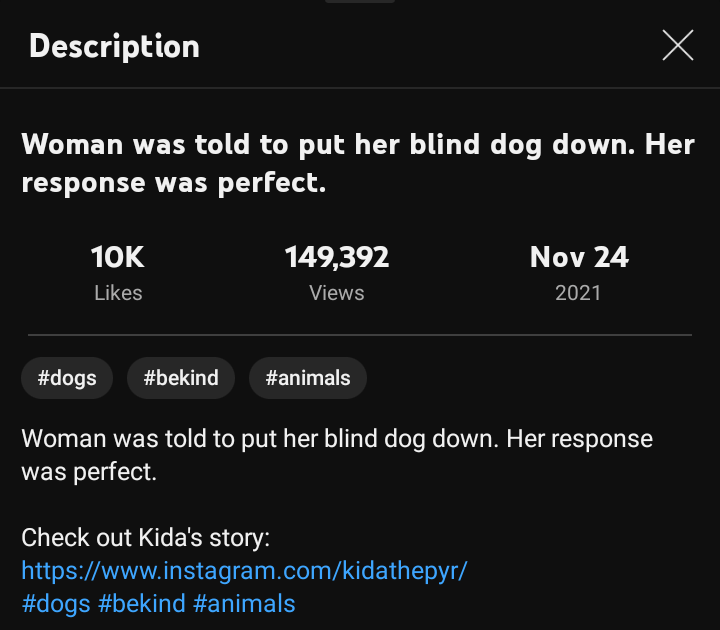Image resolution: width=720 pixels, height=630 pixels.
Task: Click the 10K likes count
Action: 118,258
